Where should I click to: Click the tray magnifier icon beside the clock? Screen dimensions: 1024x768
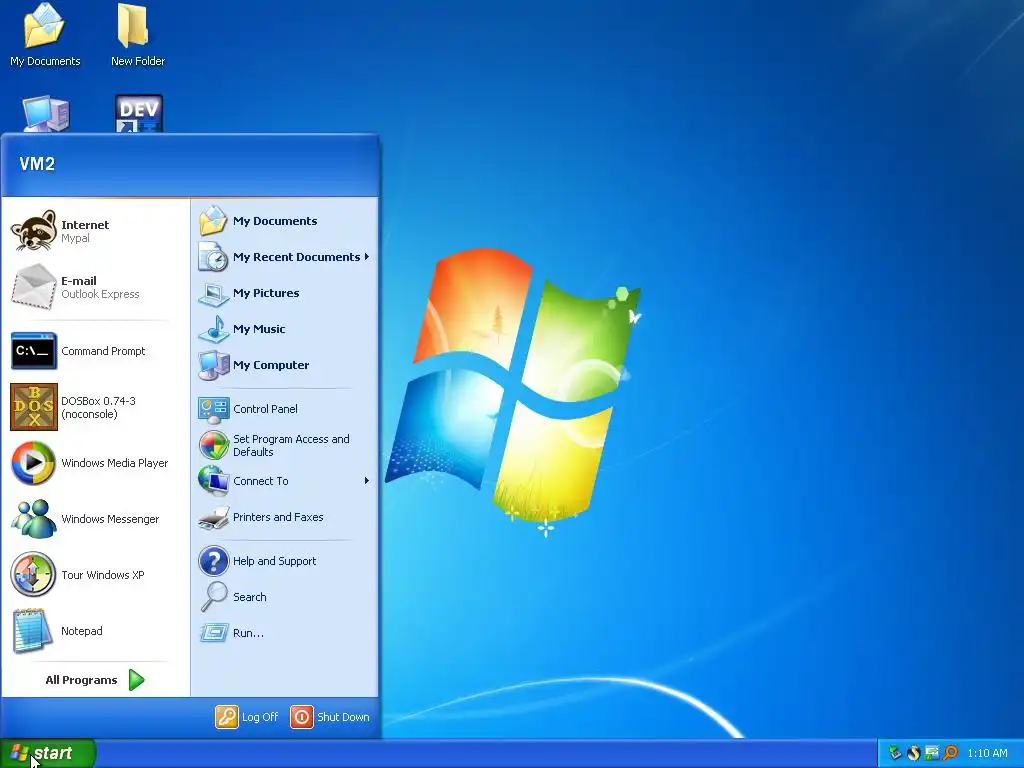pos(950,753)
